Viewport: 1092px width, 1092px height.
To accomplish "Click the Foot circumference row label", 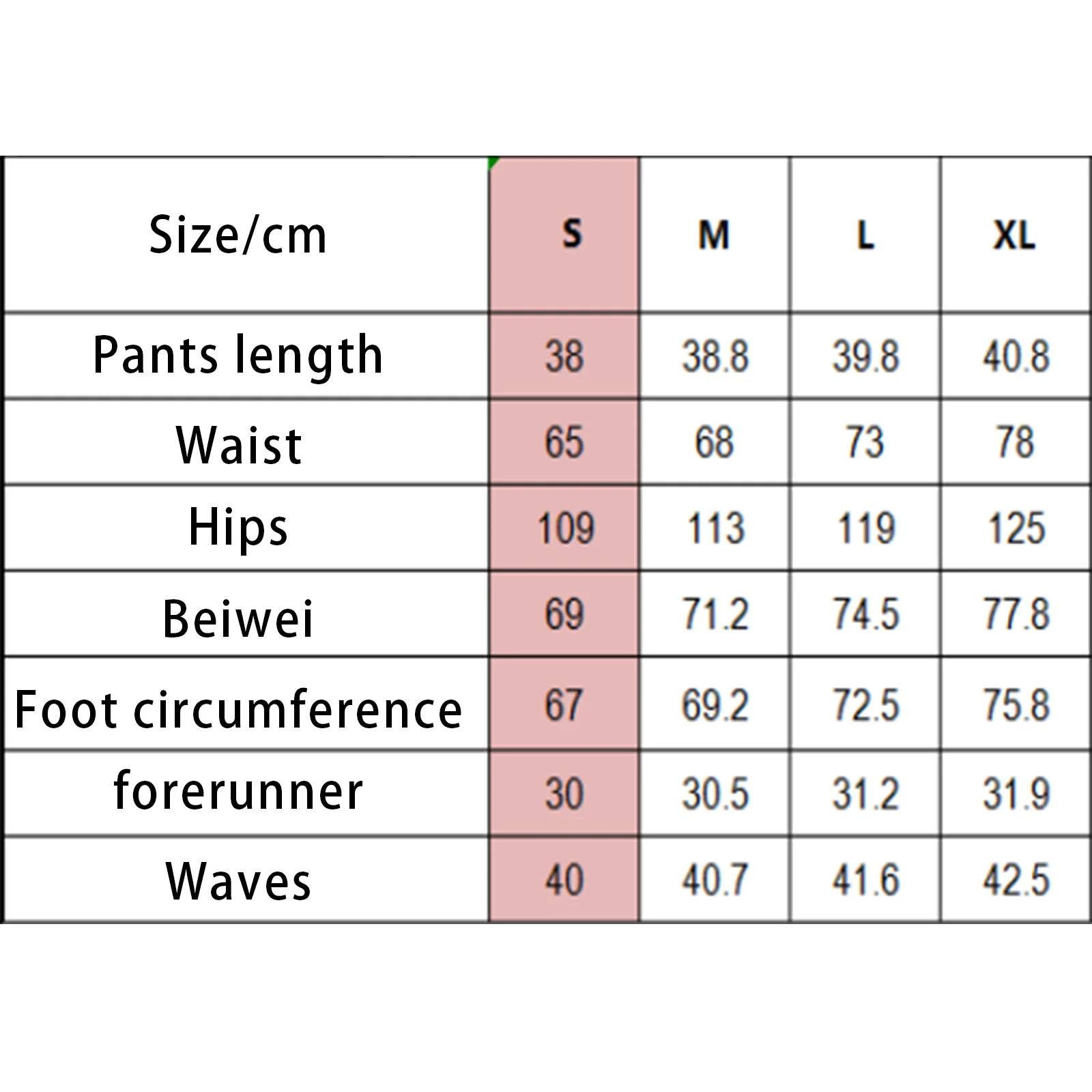I will click(x=238, y=710).
